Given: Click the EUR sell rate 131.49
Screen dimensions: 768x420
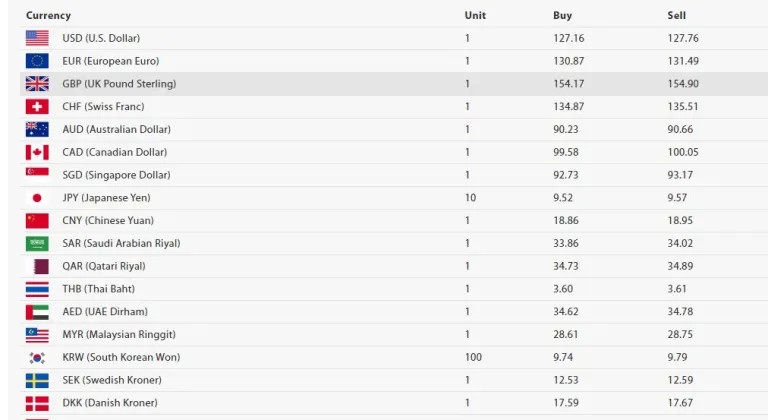Looking at the screenshot, I should [x=683, y=61].
